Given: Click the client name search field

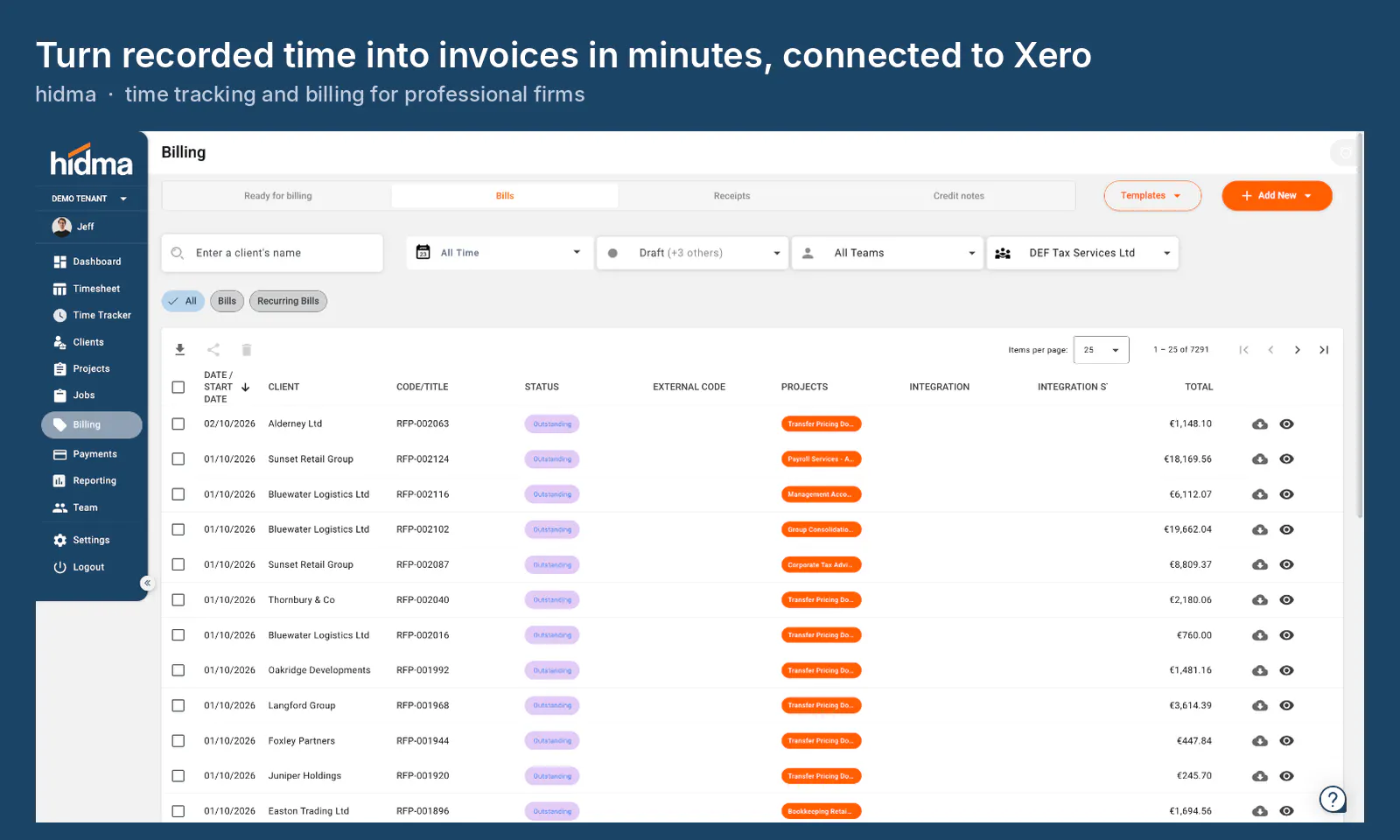Looking at the screenshot, I should (272, 253).
